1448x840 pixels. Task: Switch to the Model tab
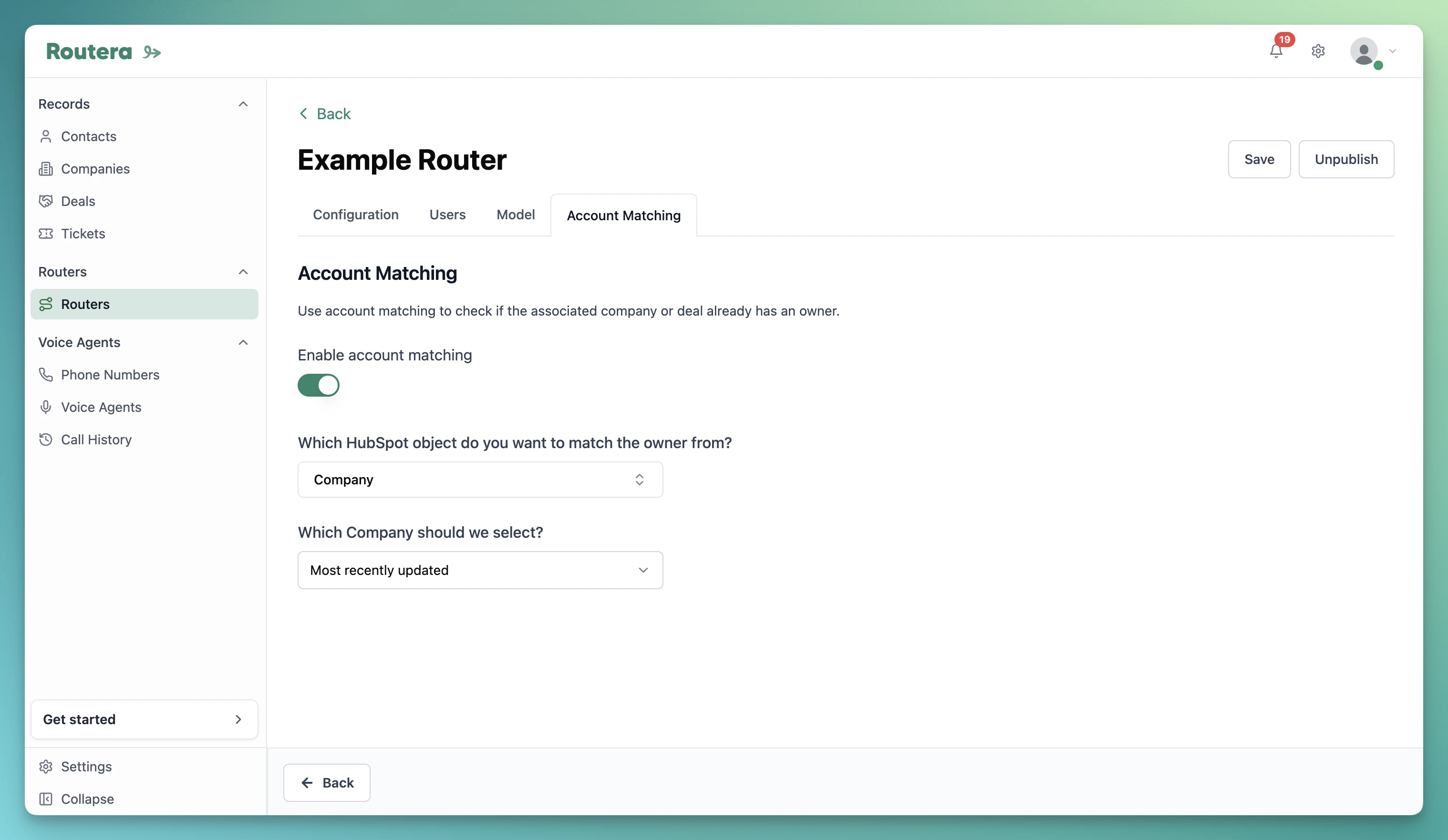[516, 215]
